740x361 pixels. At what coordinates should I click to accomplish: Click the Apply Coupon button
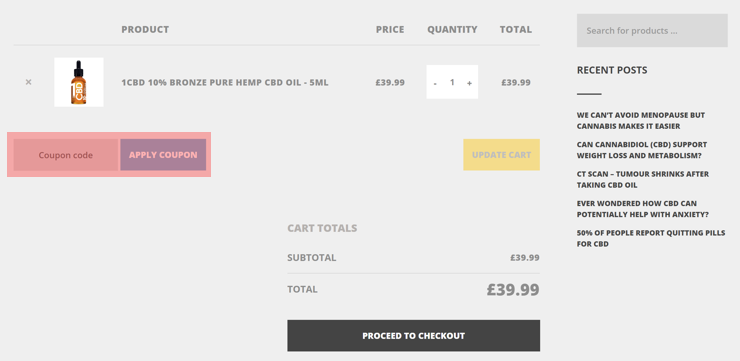(163, 155)
